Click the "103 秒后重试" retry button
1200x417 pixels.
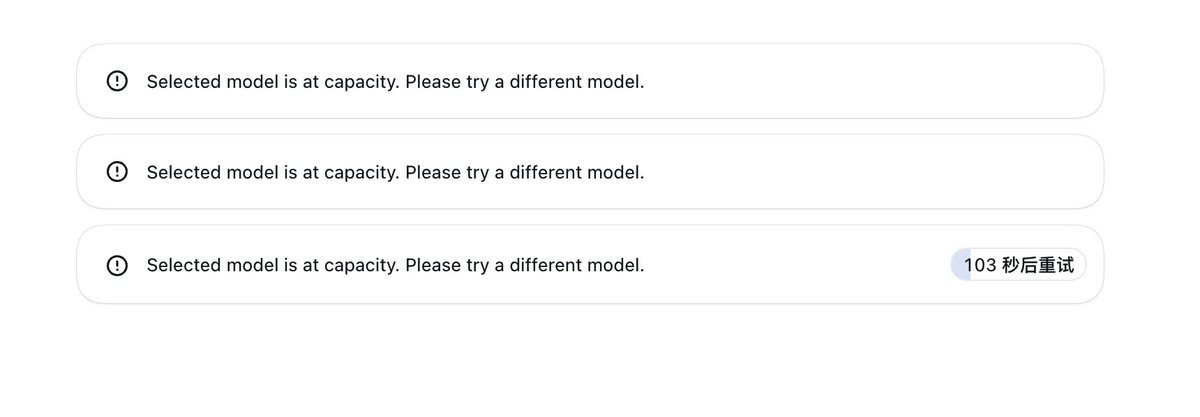(x=1018, y=265)
